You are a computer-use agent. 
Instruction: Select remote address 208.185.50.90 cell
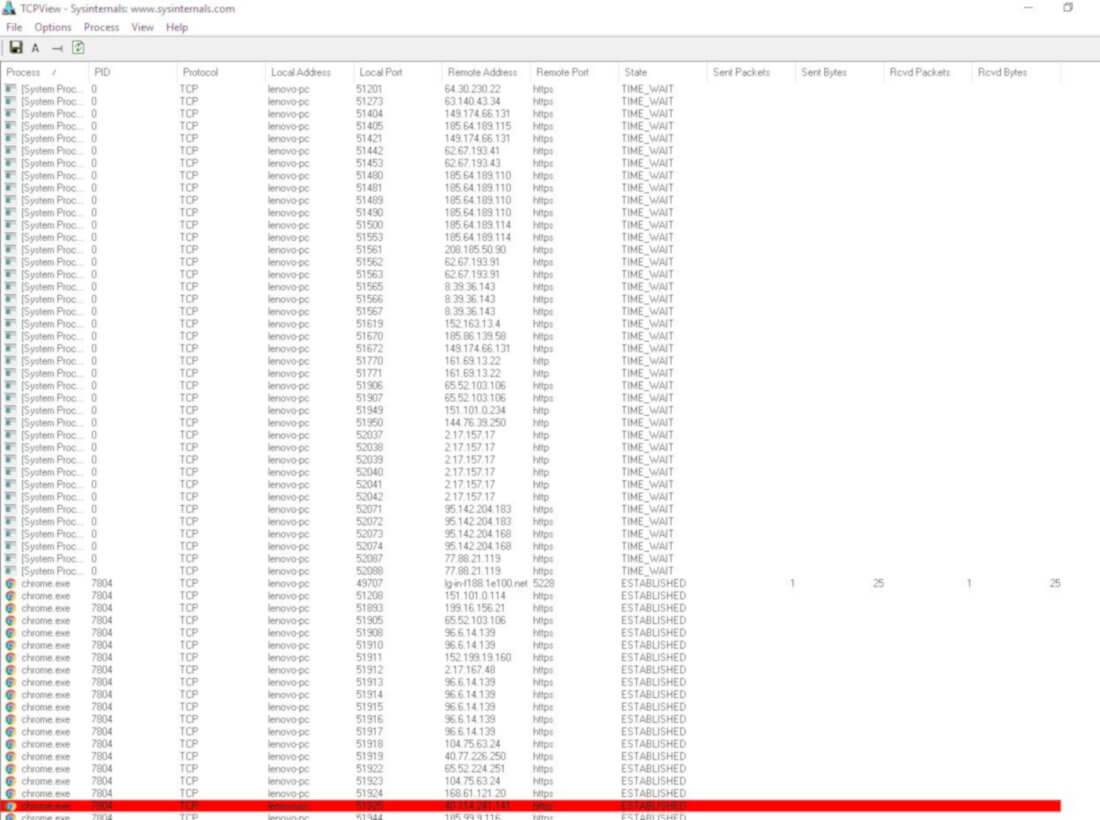(x=475, y=250)
